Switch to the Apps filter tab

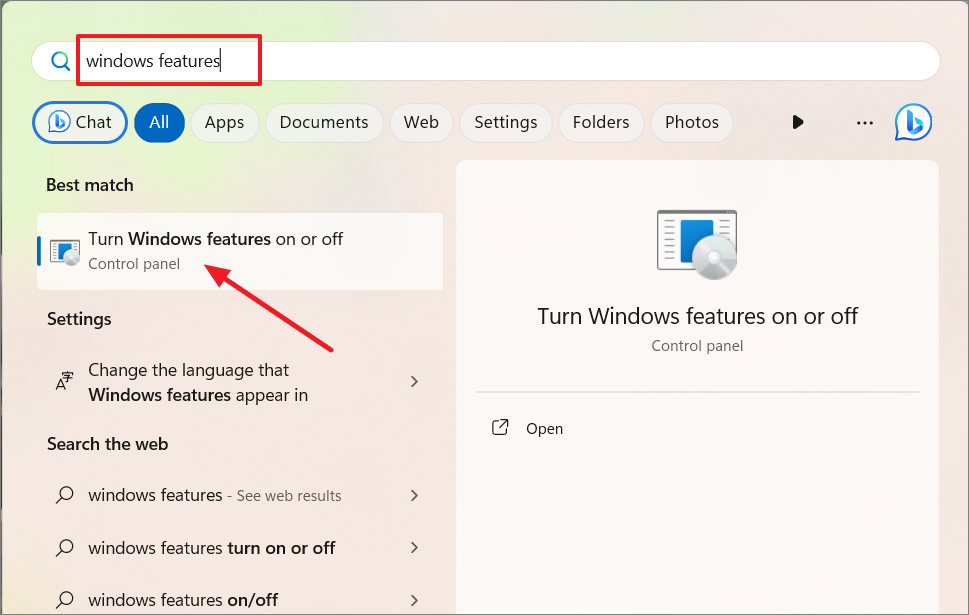[x=224, y=122]
